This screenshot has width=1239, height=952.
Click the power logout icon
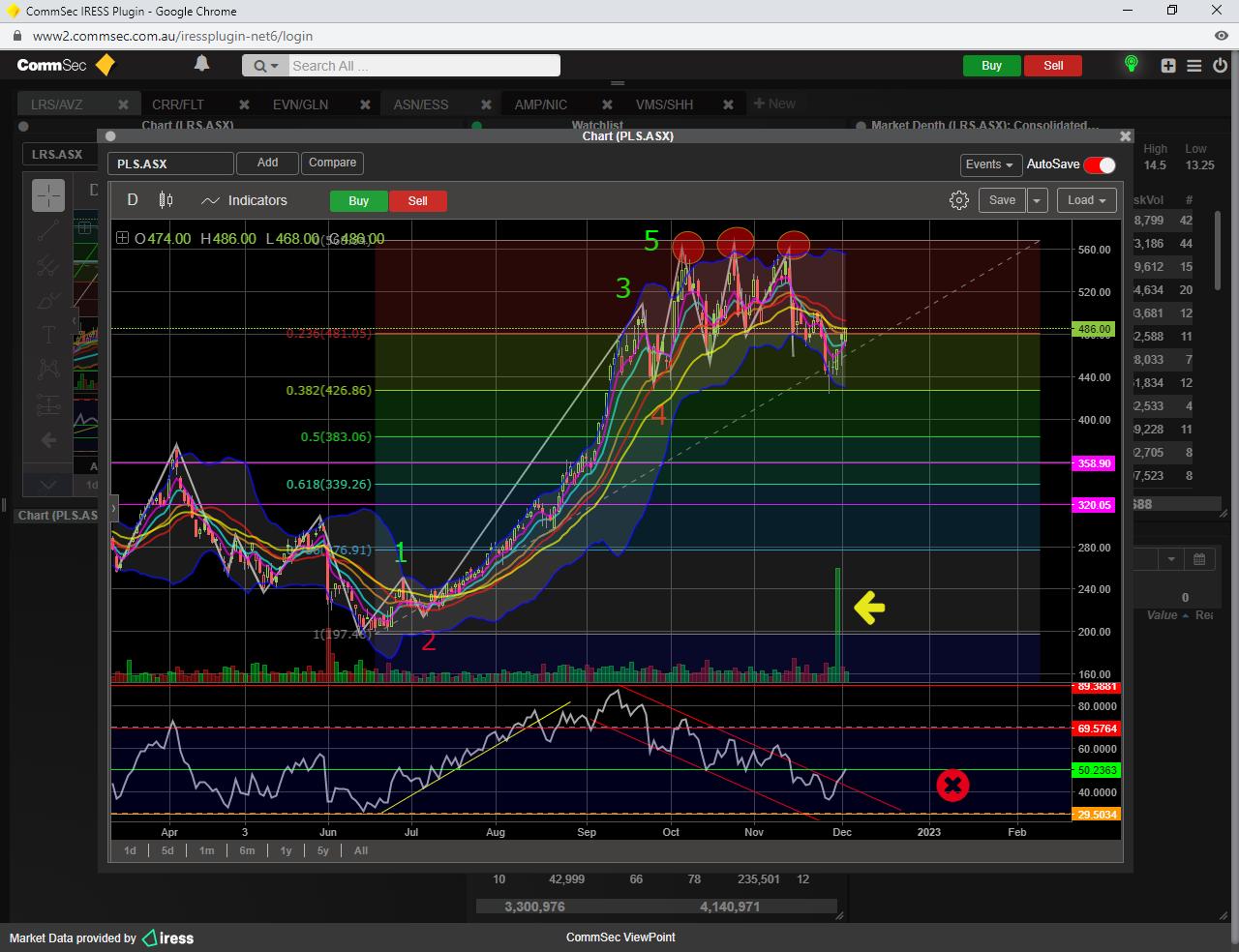tap(1220, 66)
